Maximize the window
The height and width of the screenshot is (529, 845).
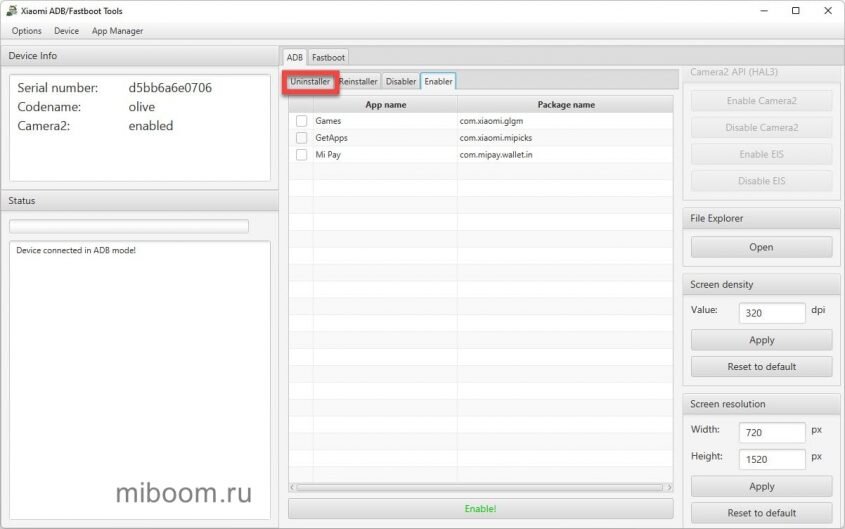pos(795,11)
